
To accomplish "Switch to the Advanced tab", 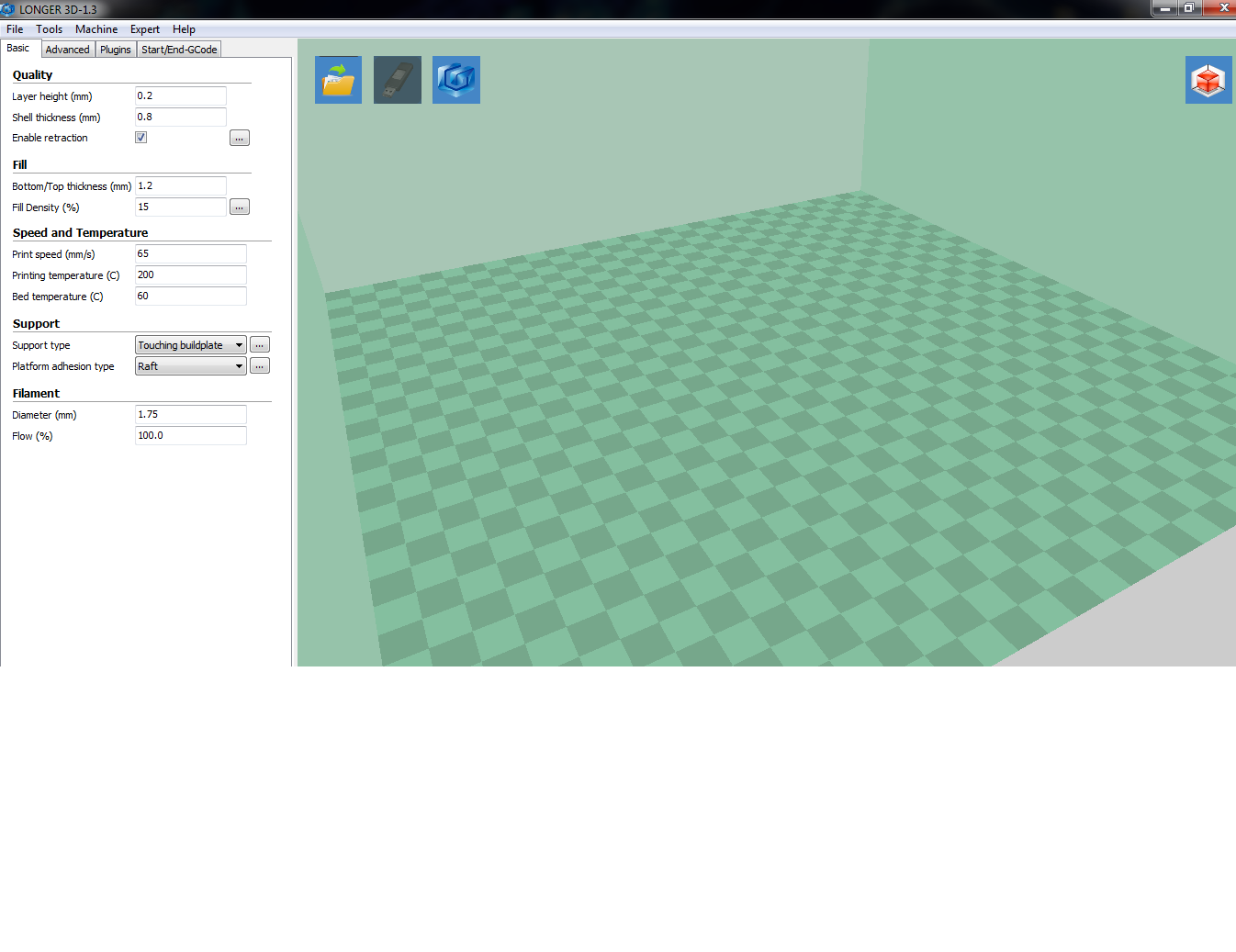I will [68, 50].
